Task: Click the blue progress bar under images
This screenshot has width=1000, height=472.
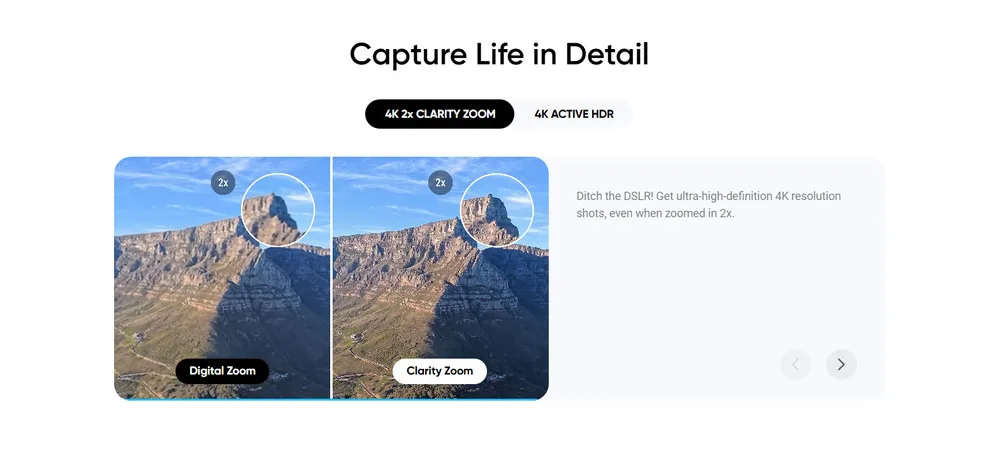Action: coord(331,399)
